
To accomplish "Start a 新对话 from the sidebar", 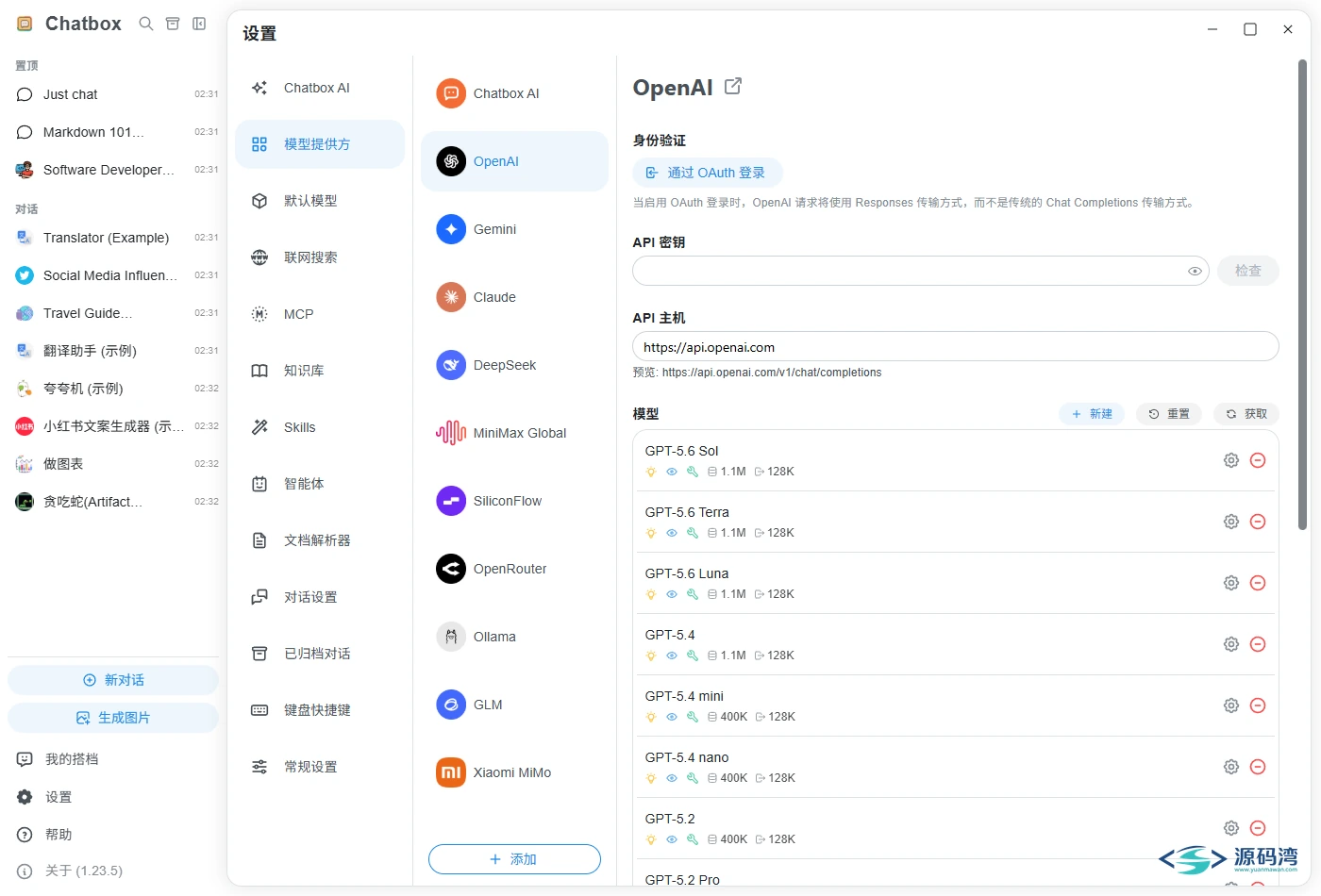I will point(113,680).
